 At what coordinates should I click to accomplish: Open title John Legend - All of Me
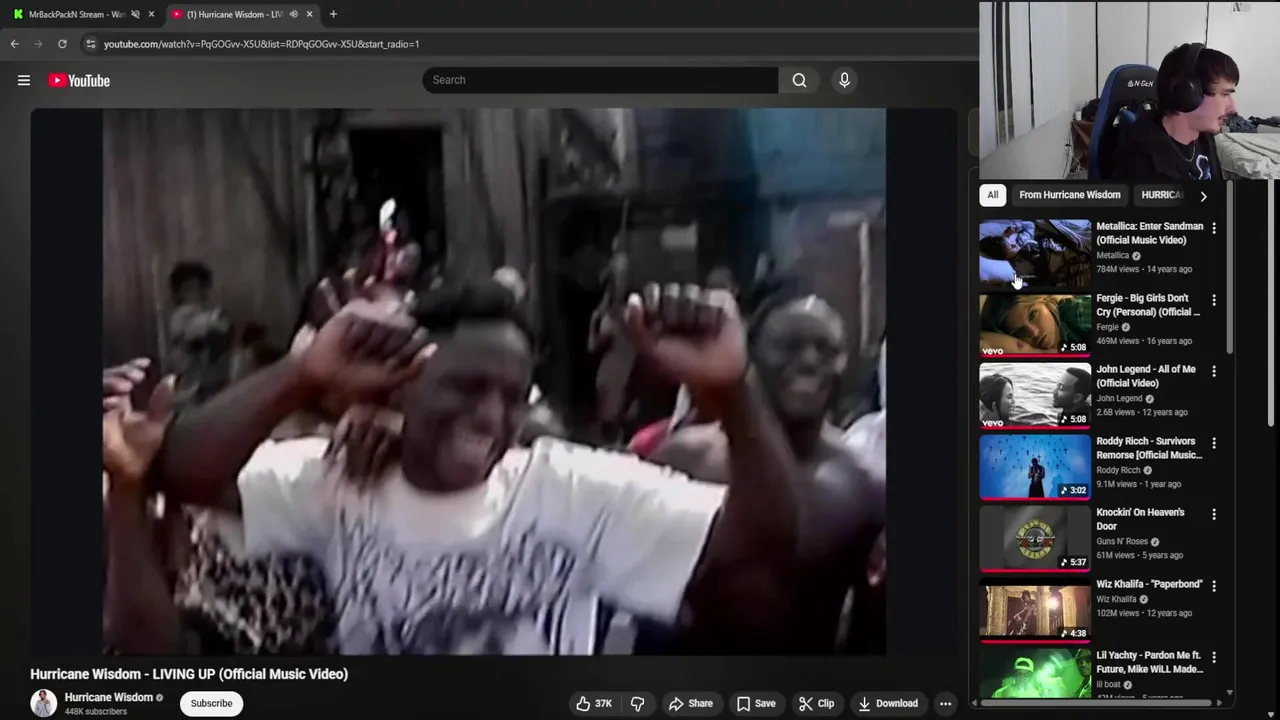pos(1146,376)
